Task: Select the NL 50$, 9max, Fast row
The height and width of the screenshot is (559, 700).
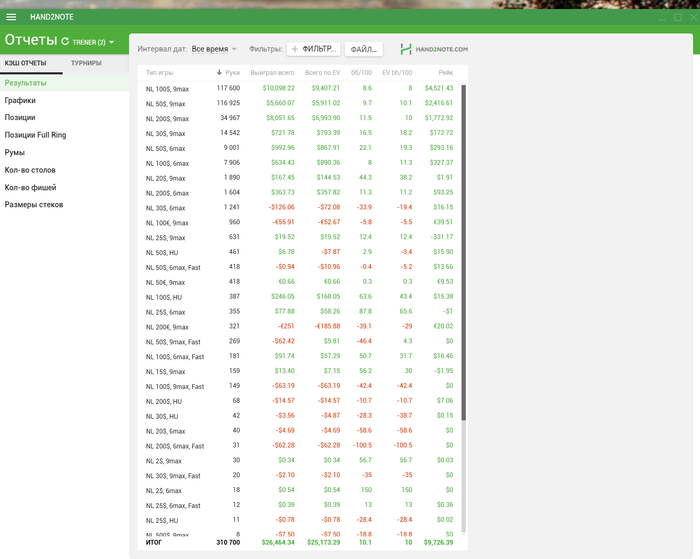Action: click(x=299, y=341)
